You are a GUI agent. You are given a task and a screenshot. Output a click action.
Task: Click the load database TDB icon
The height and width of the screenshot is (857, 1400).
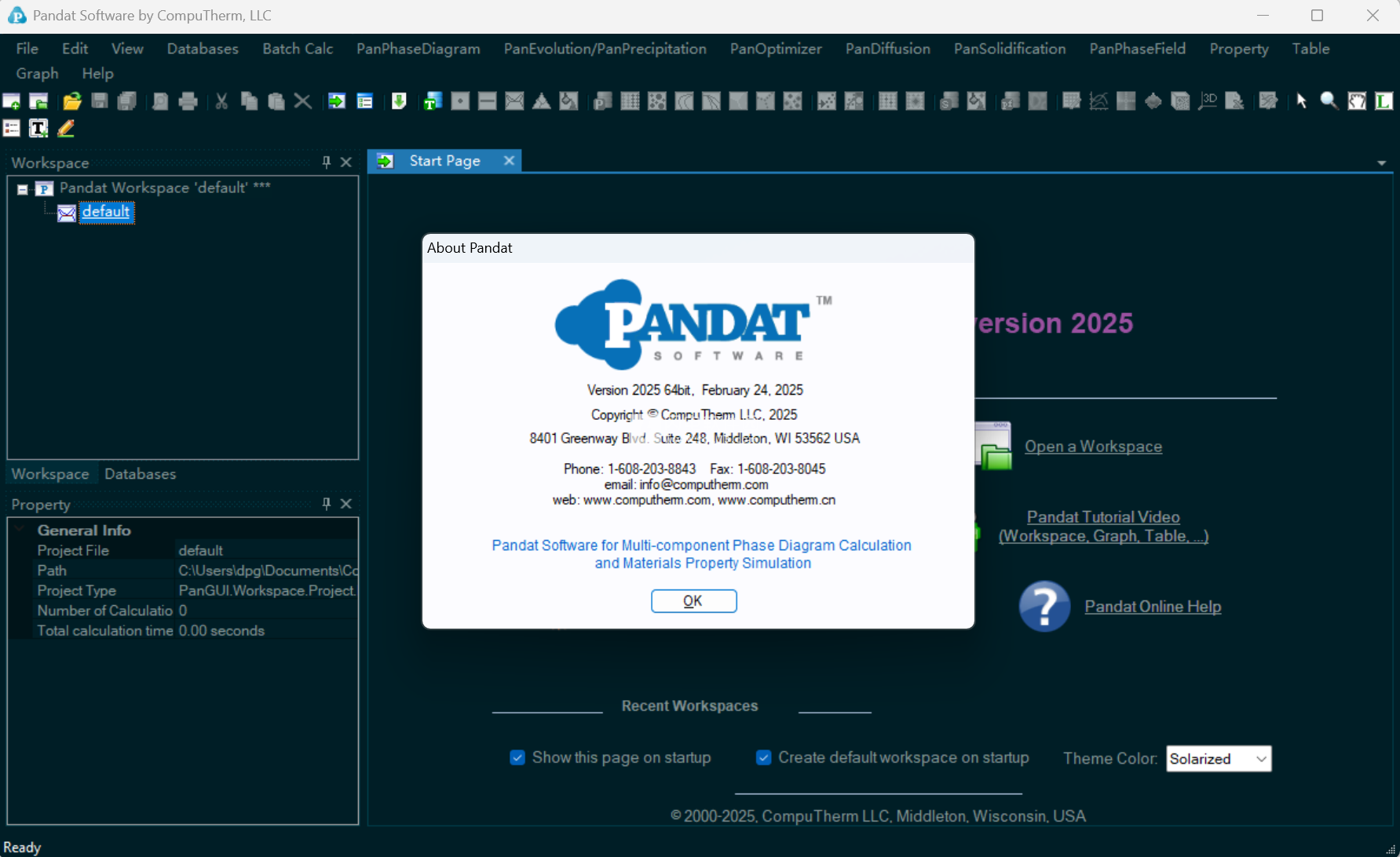click(x=432, y=101)
